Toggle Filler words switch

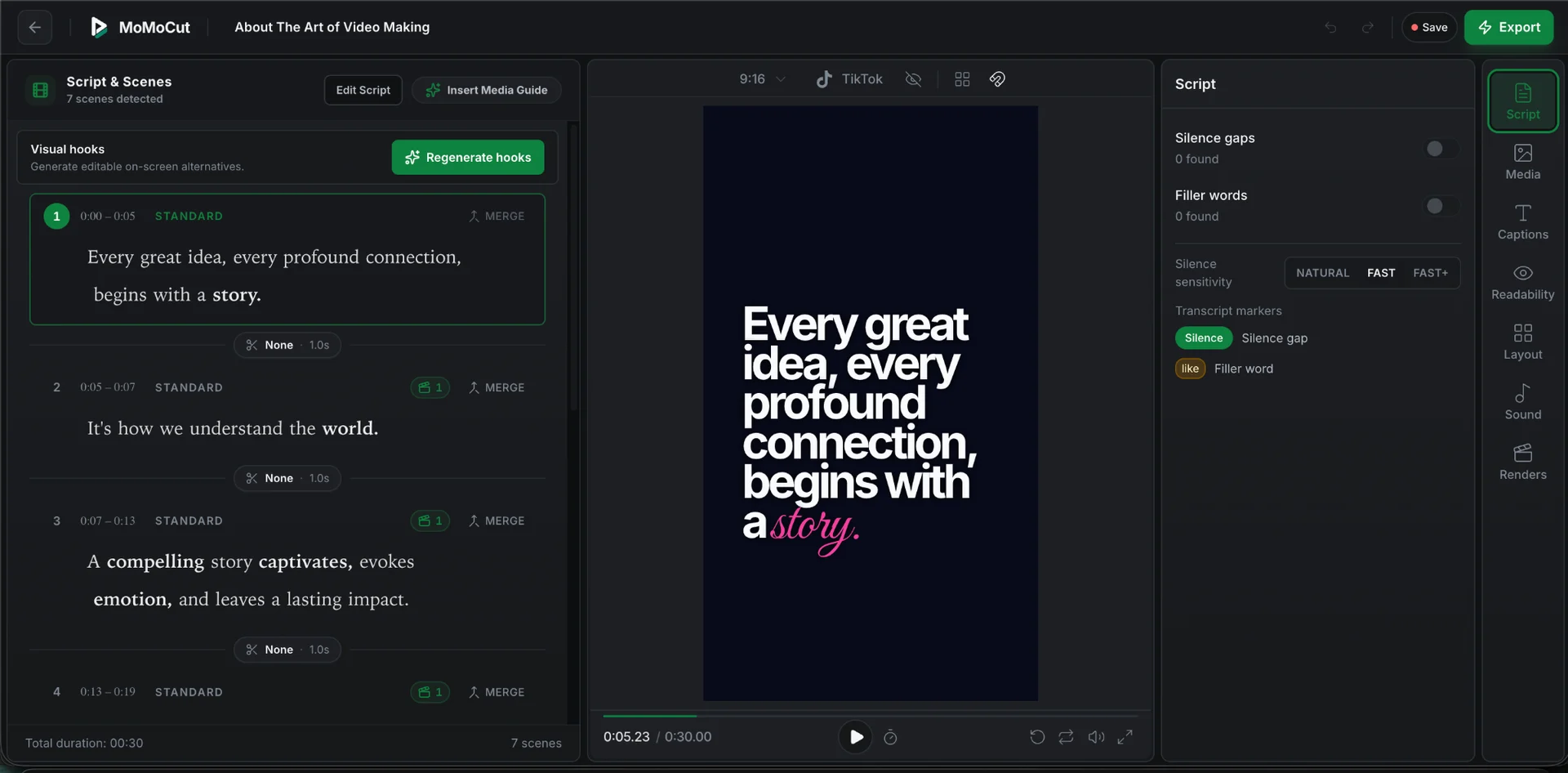1441,206
